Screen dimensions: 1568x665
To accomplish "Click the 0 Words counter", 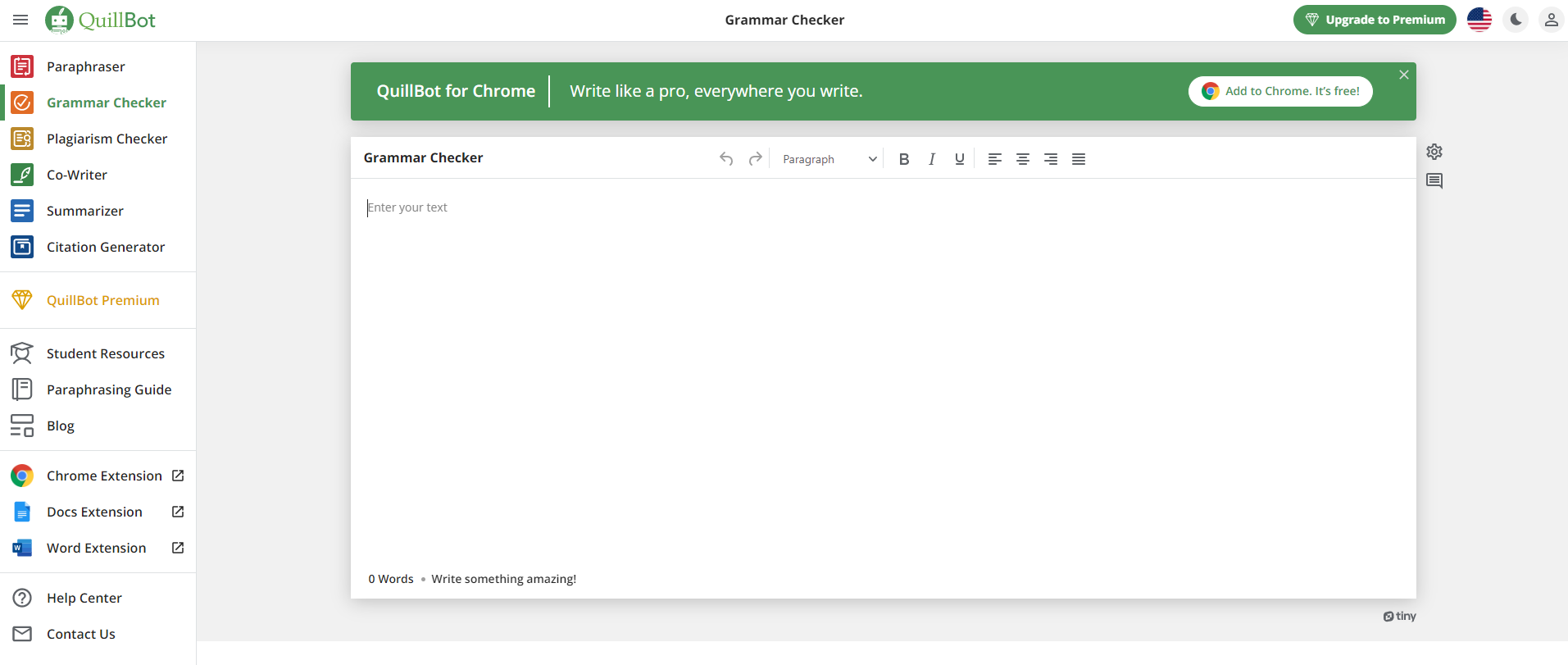I will [x=391, y=579].
